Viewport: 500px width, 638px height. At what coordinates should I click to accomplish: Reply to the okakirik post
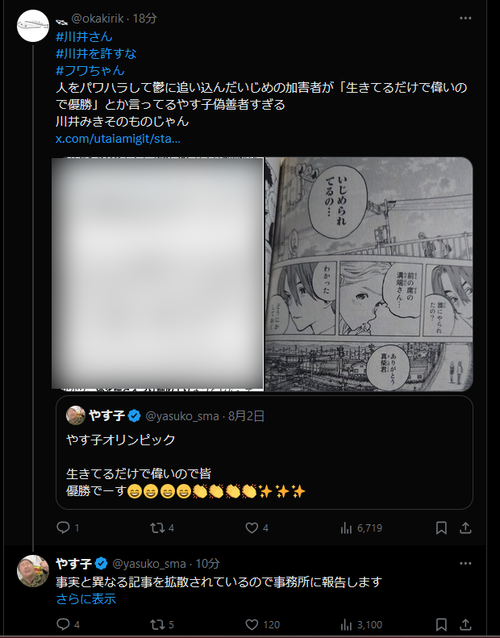68,528
